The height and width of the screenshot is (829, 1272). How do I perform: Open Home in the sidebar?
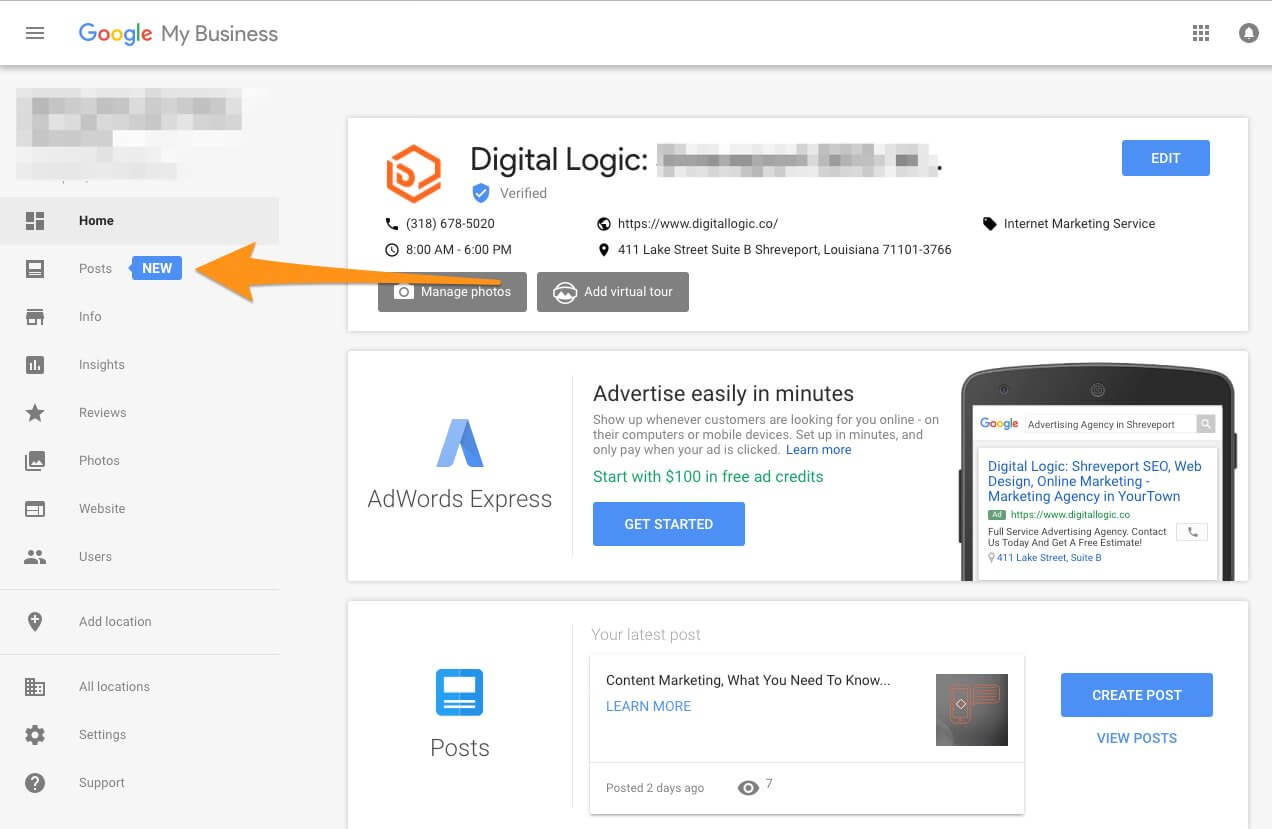tap(139, 221)
